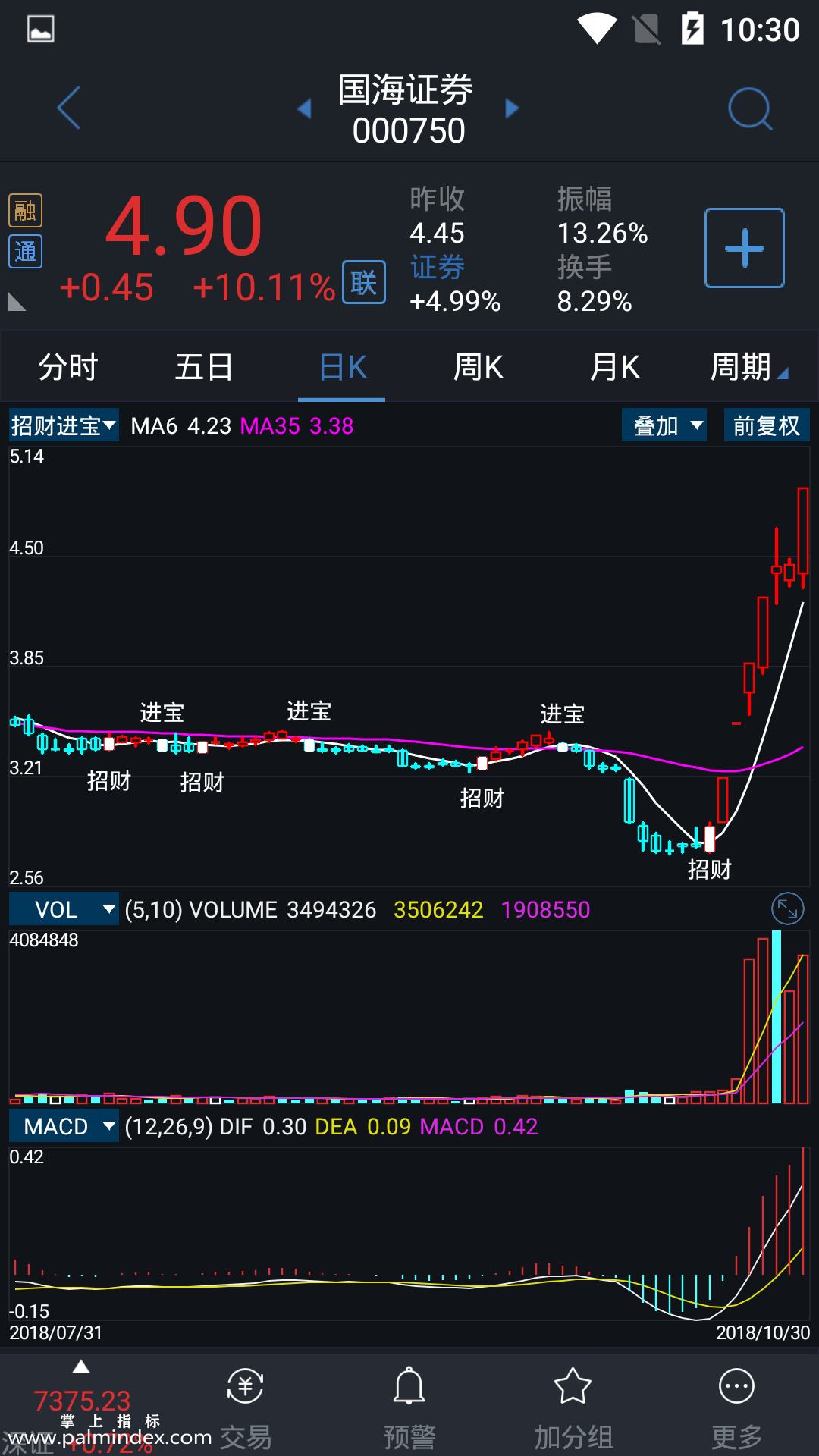Expand chart with fullscreen arrows icon

(788, 908)
